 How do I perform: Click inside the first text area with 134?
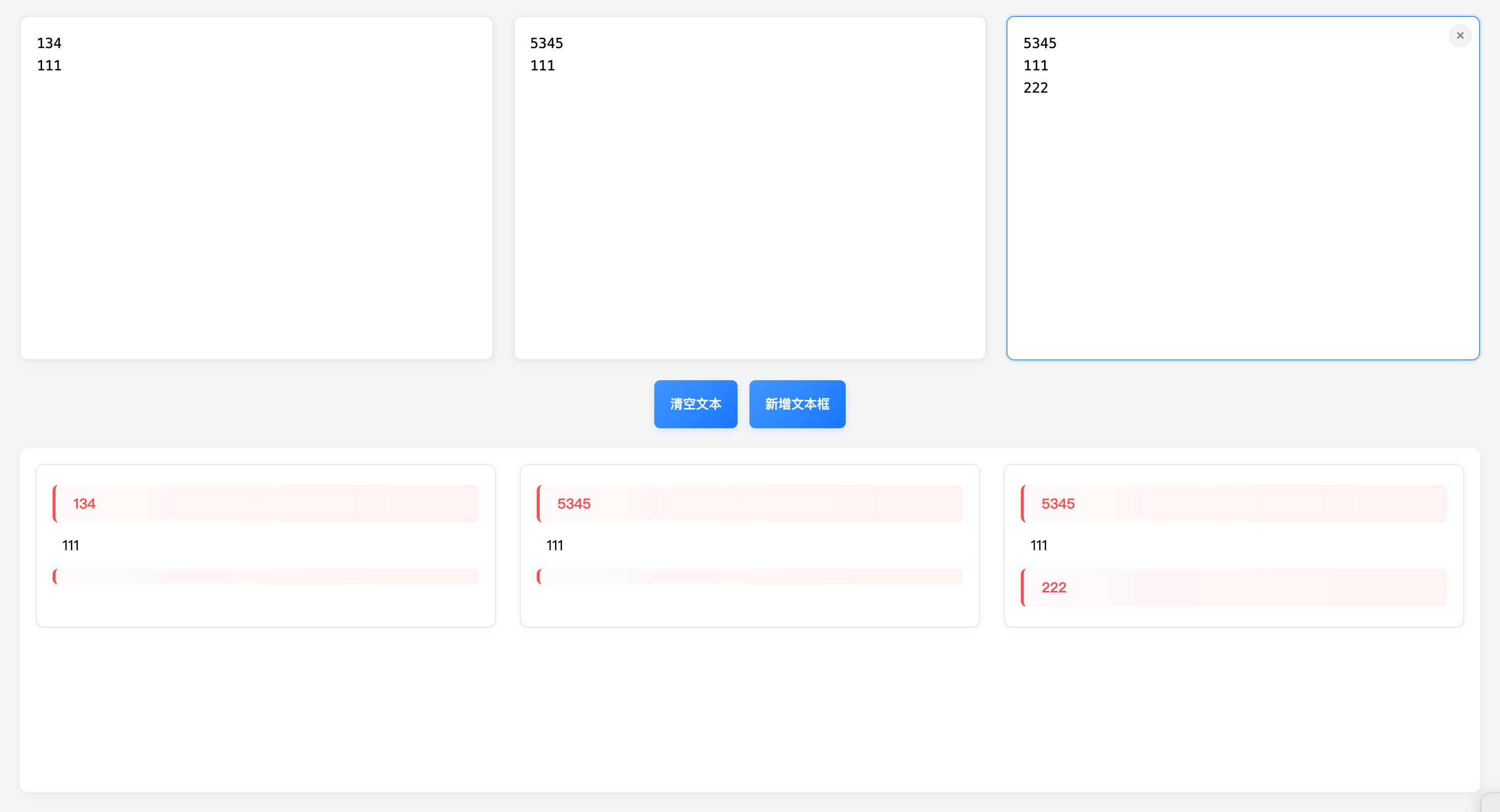click(256, 204)
